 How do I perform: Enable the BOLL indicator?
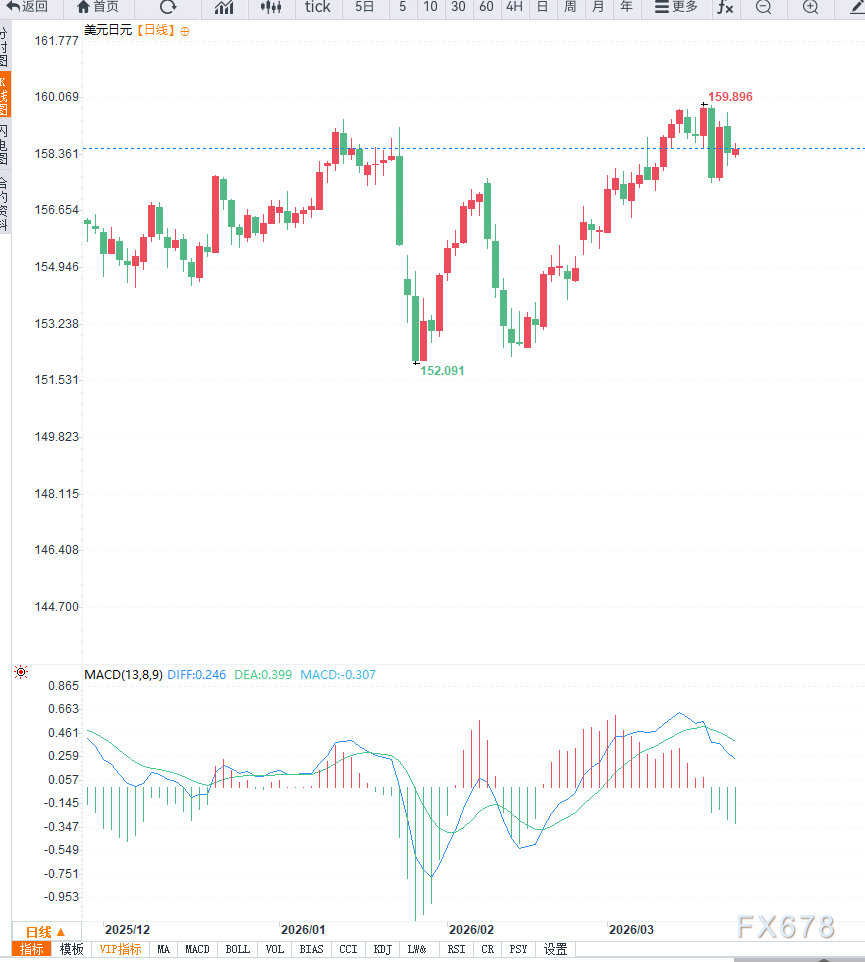pyautogui.click(x=238, y=949)
